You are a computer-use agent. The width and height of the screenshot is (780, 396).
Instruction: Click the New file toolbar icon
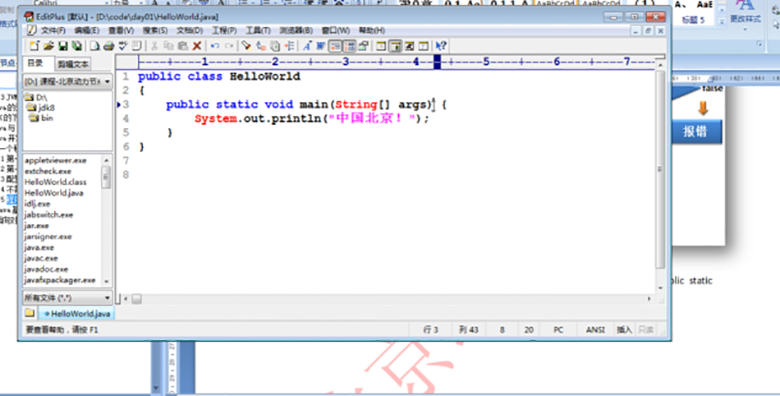[34, 46]
